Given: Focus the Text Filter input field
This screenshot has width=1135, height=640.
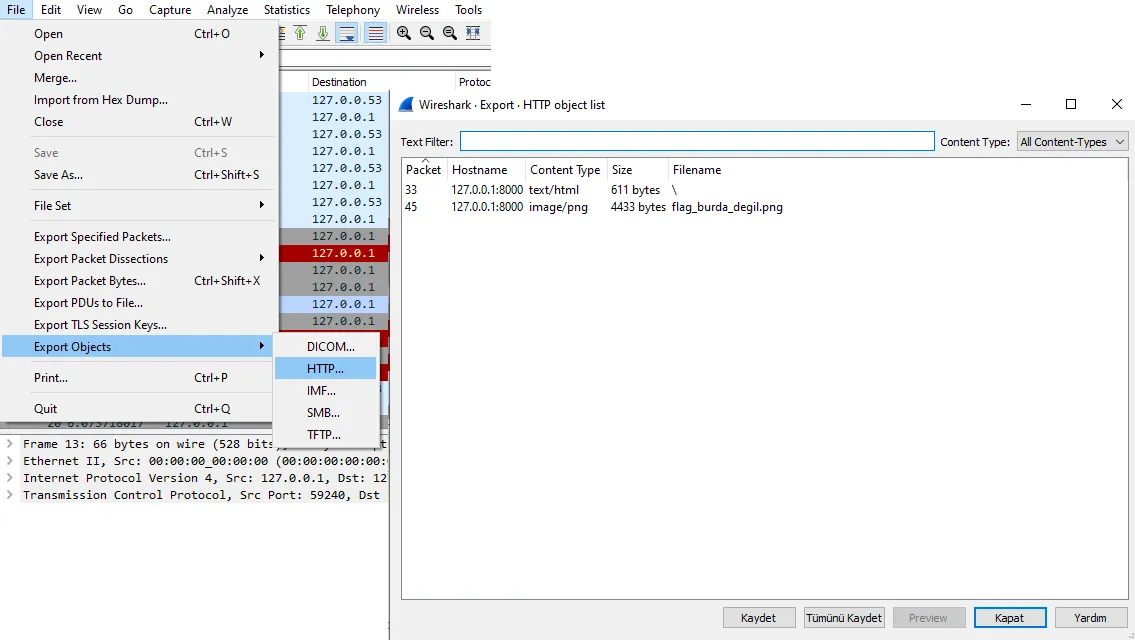Looking at the screenshot, I should click(x=697, y=141).
